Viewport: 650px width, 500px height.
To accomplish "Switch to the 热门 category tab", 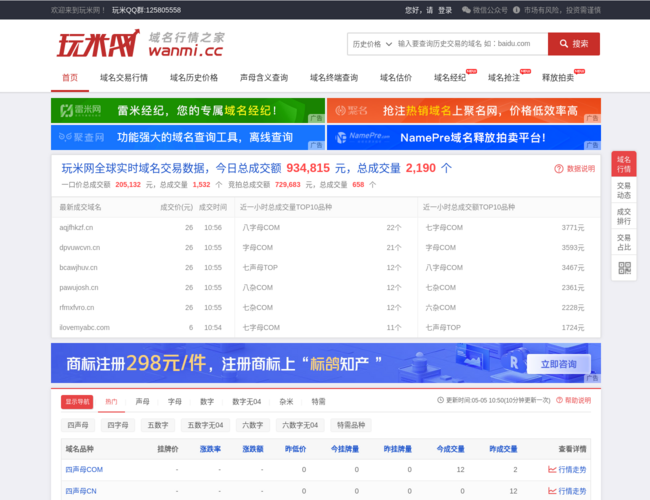I will pos(111,402).
